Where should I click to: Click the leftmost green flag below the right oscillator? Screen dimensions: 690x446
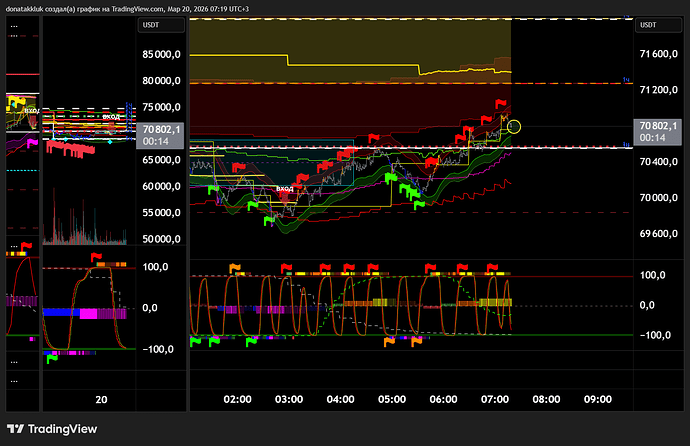click(195, 342)
